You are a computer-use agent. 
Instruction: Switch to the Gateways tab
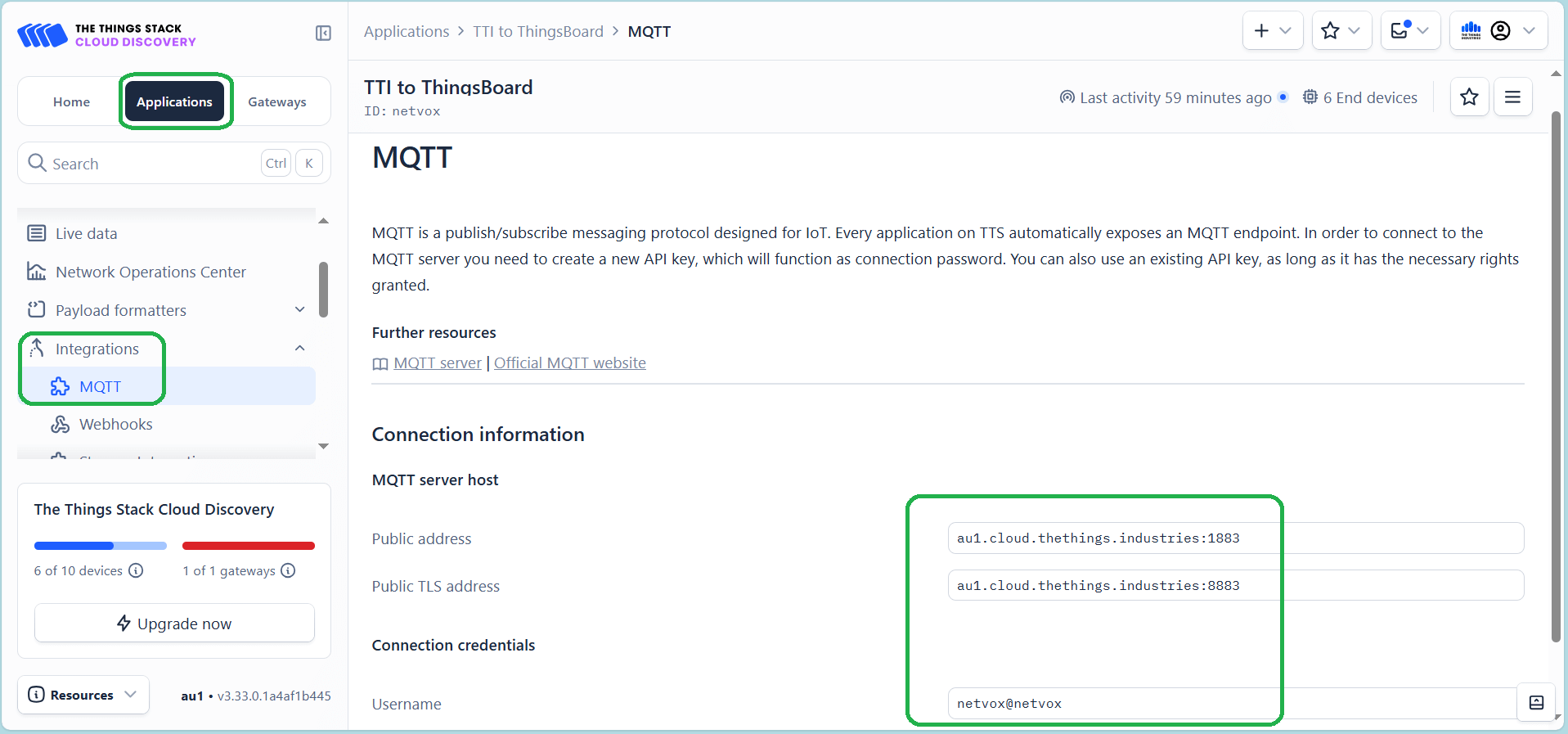pyautogui.click(x=276, y=102)
